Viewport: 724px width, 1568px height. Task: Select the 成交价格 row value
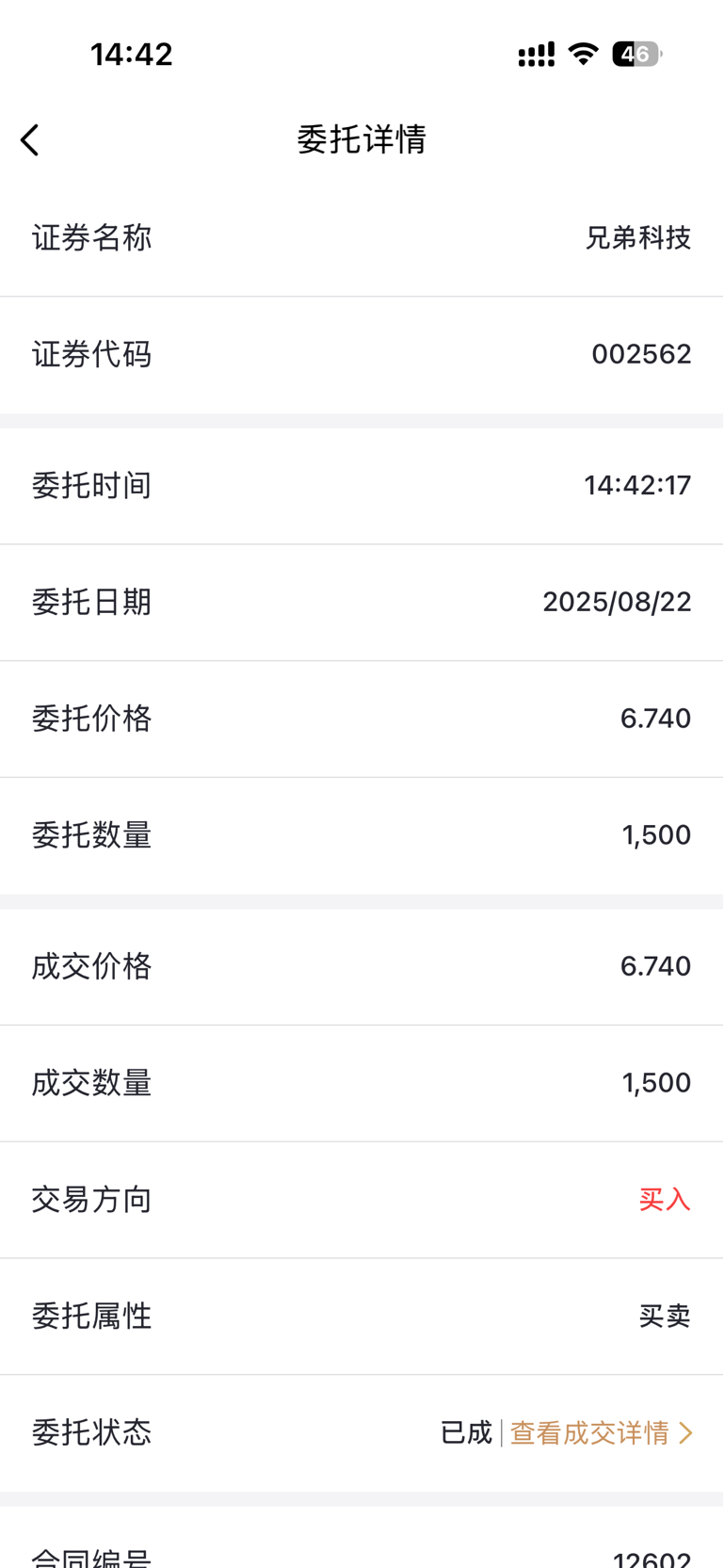click(655, 966)
